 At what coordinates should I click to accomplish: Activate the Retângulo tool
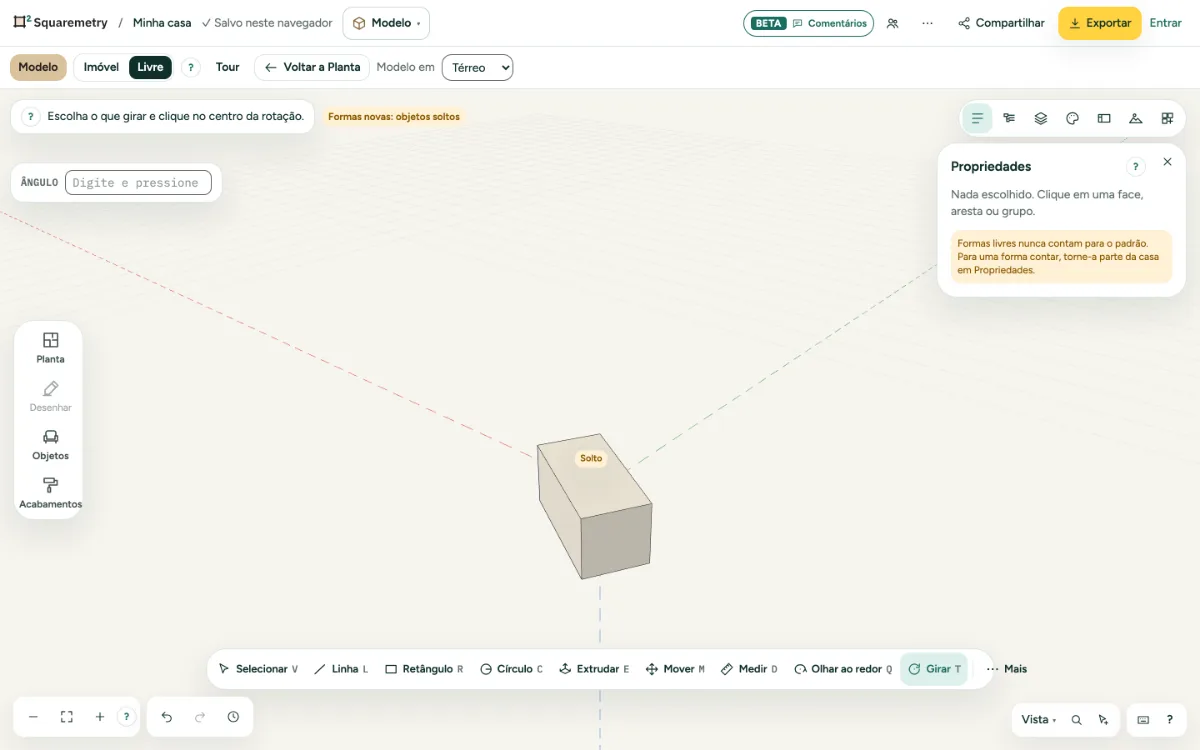[424, 669]
